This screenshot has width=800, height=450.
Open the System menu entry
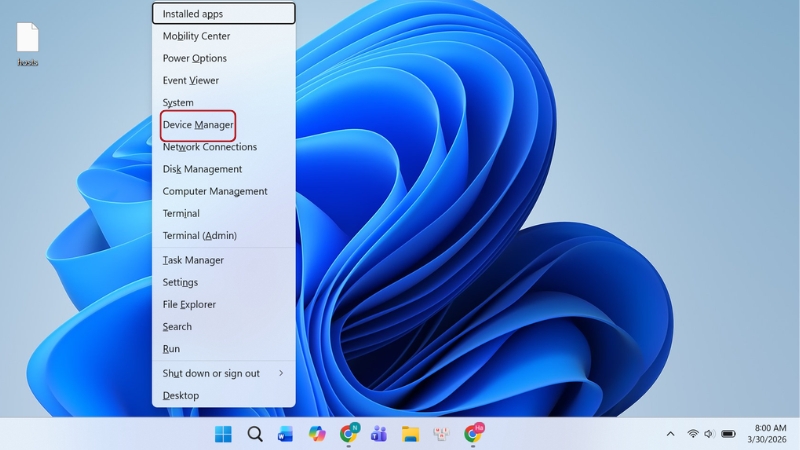coord(223,103)
